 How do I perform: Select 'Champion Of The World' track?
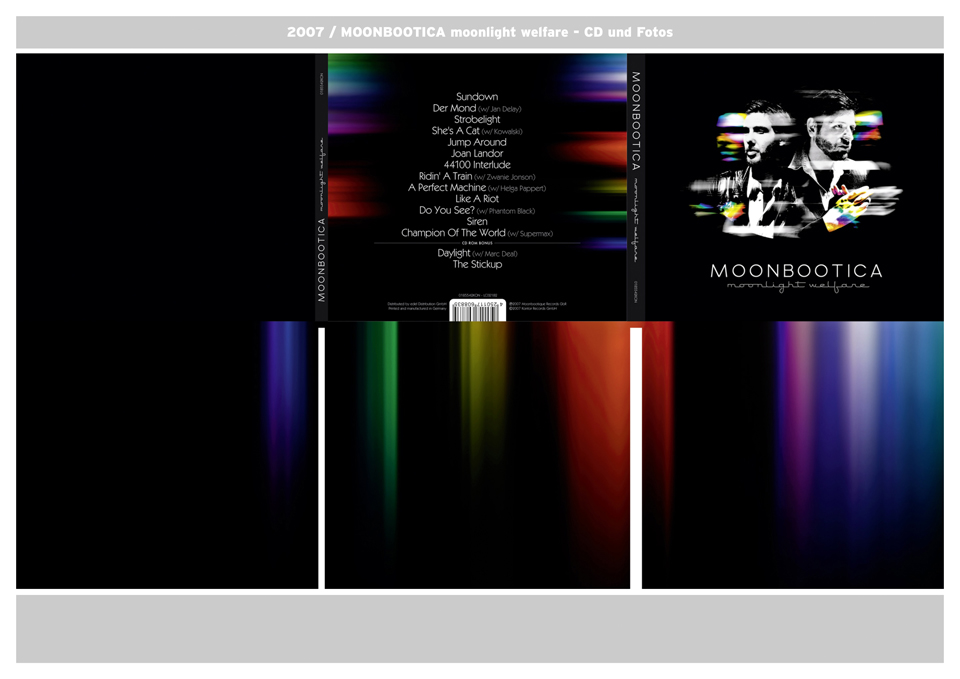pyautogui.click(x=453, y=233)
